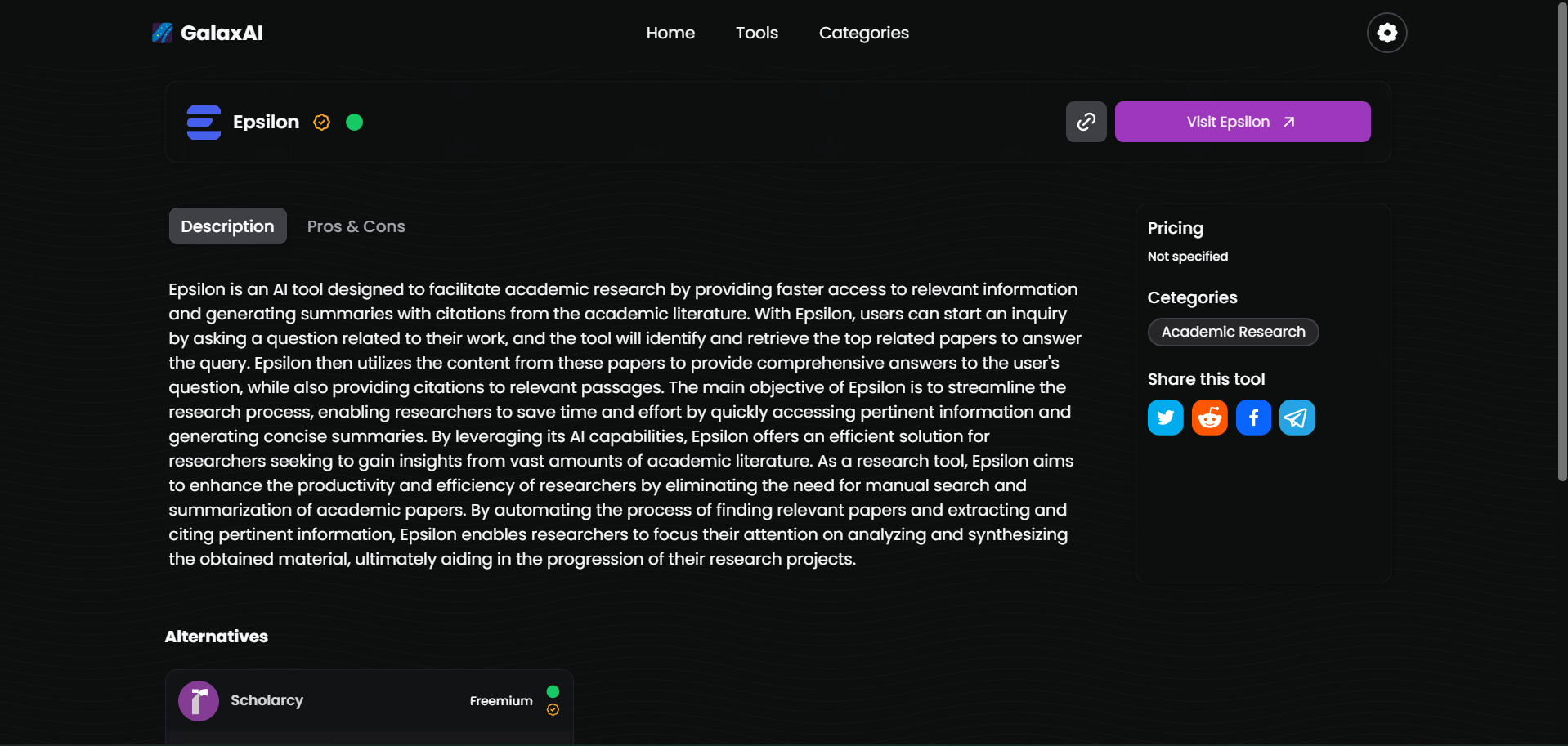Image resolution: width=1568 pixels, height=746 pixels.
Task: Copy link using the chain icon button
Action: point(1086,122)
